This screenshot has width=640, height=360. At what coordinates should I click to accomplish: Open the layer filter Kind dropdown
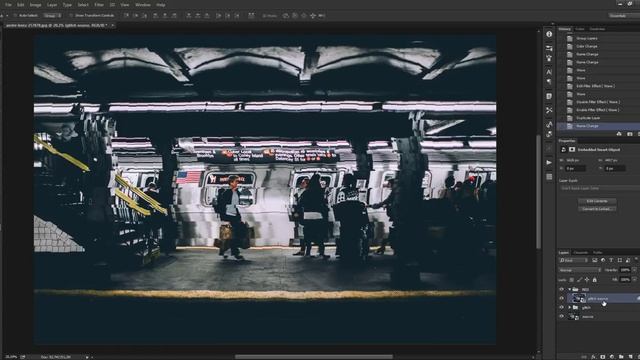573,260
